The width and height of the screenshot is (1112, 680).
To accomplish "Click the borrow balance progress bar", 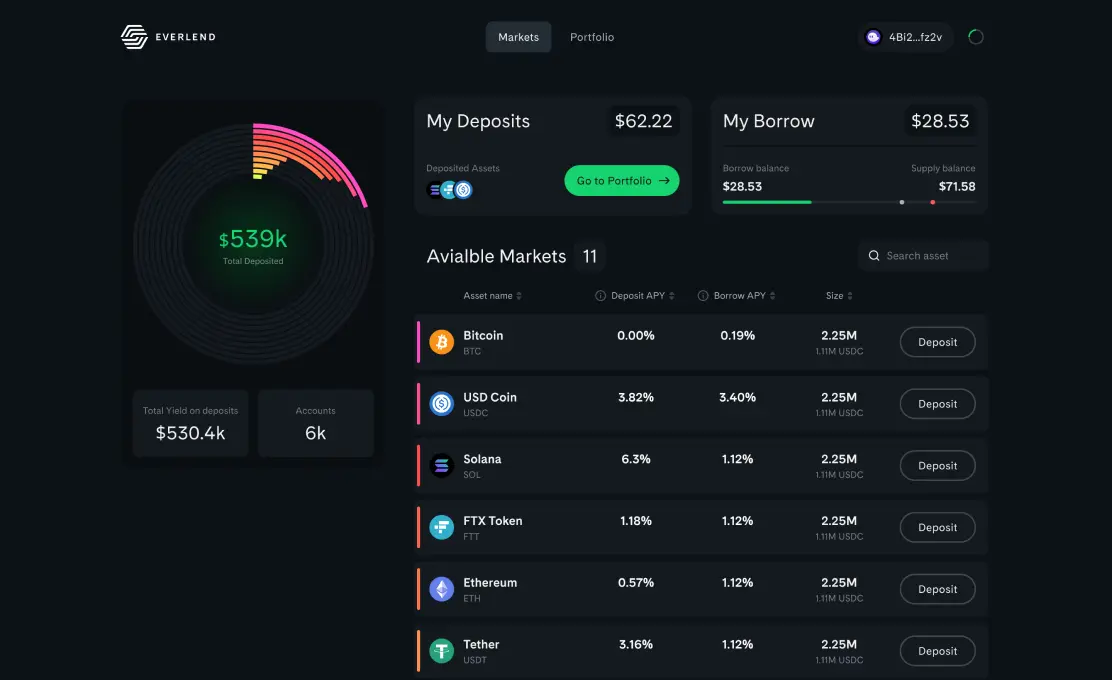I will coord(849,202).
